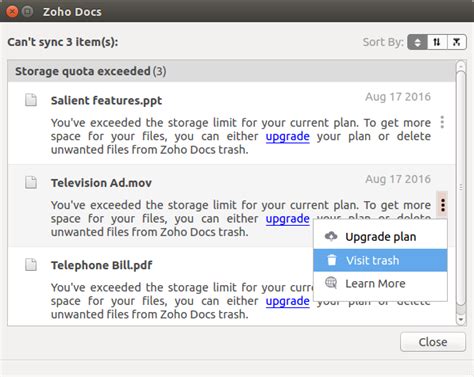Image resolution: width=474 pixels, height=377 pixels.
Task: Open options menu for Salient features.ppt
Action: [x=442, y=122]
